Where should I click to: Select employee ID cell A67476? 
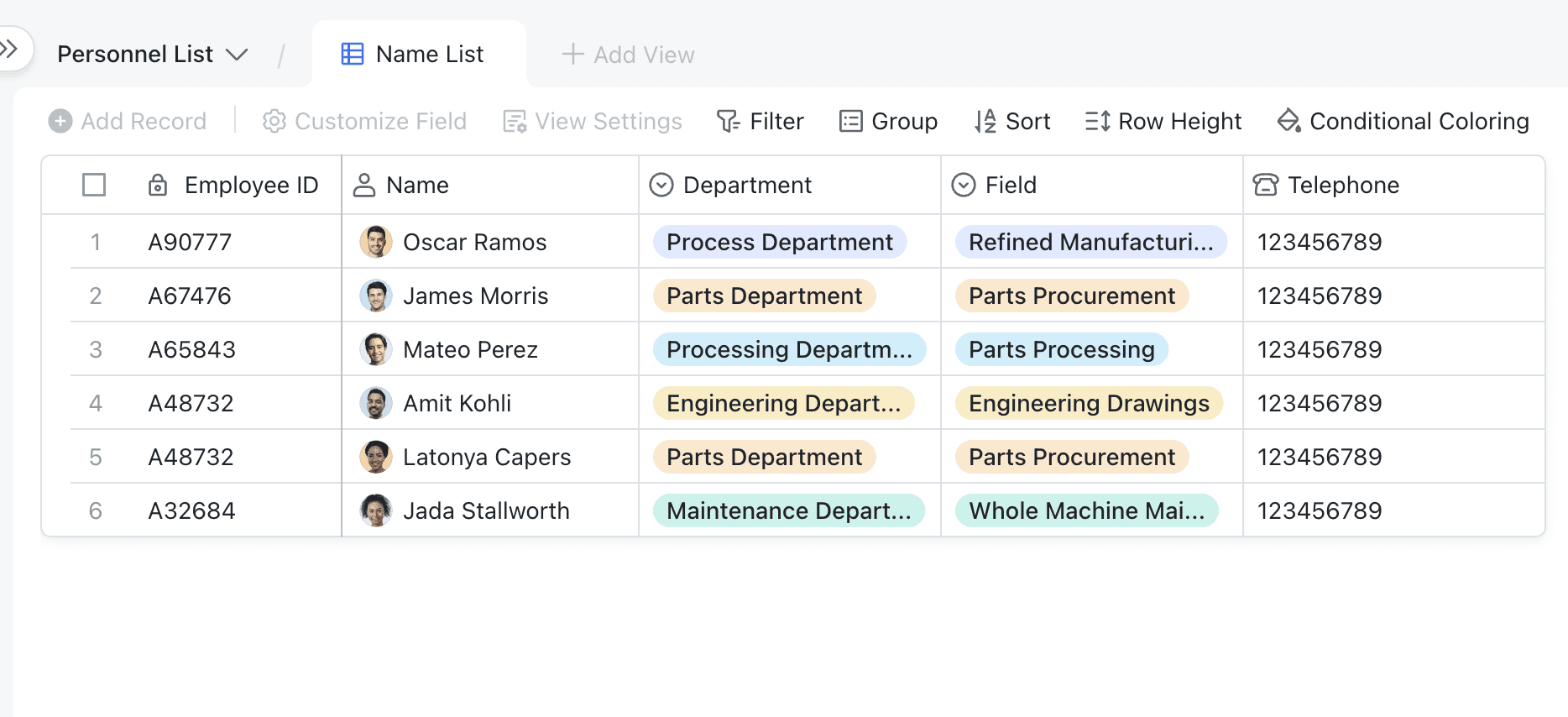pos(190,296)
